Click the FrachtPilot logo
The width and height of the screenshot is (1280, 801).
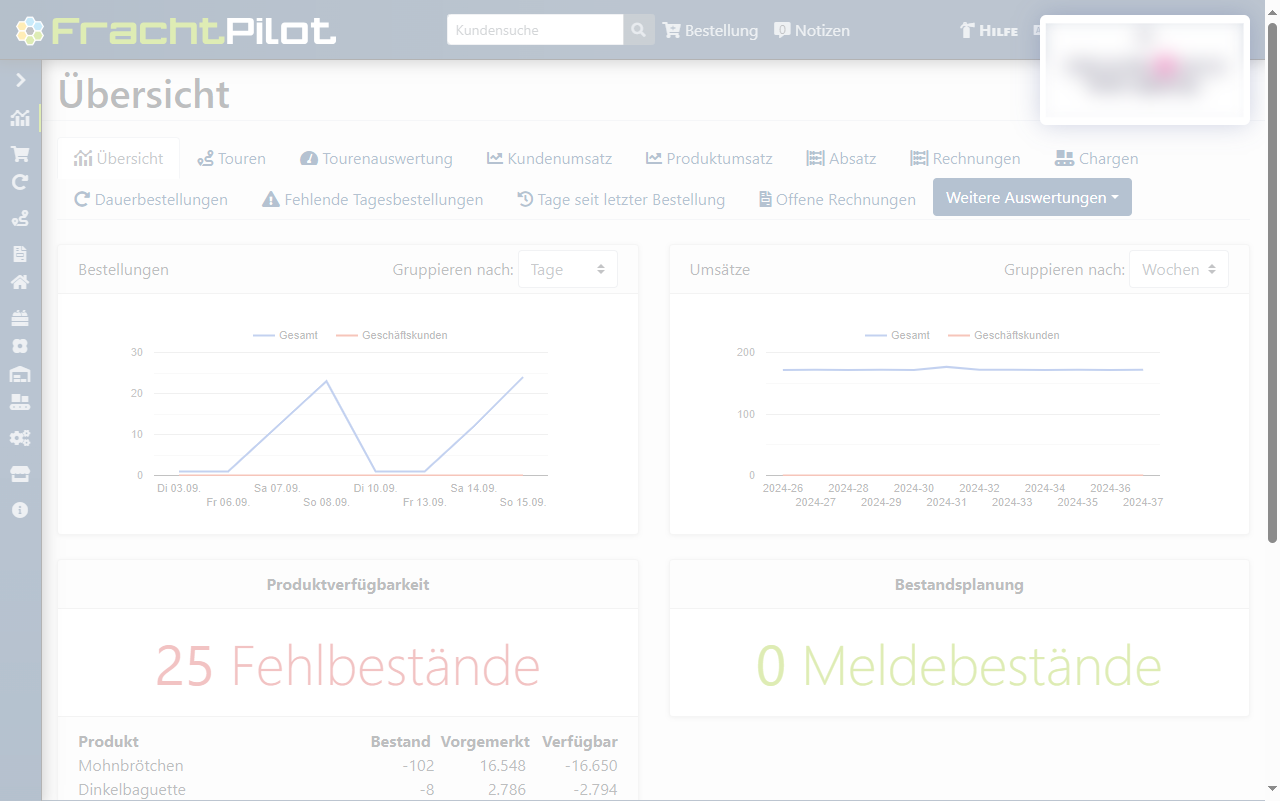pos(176,30)
